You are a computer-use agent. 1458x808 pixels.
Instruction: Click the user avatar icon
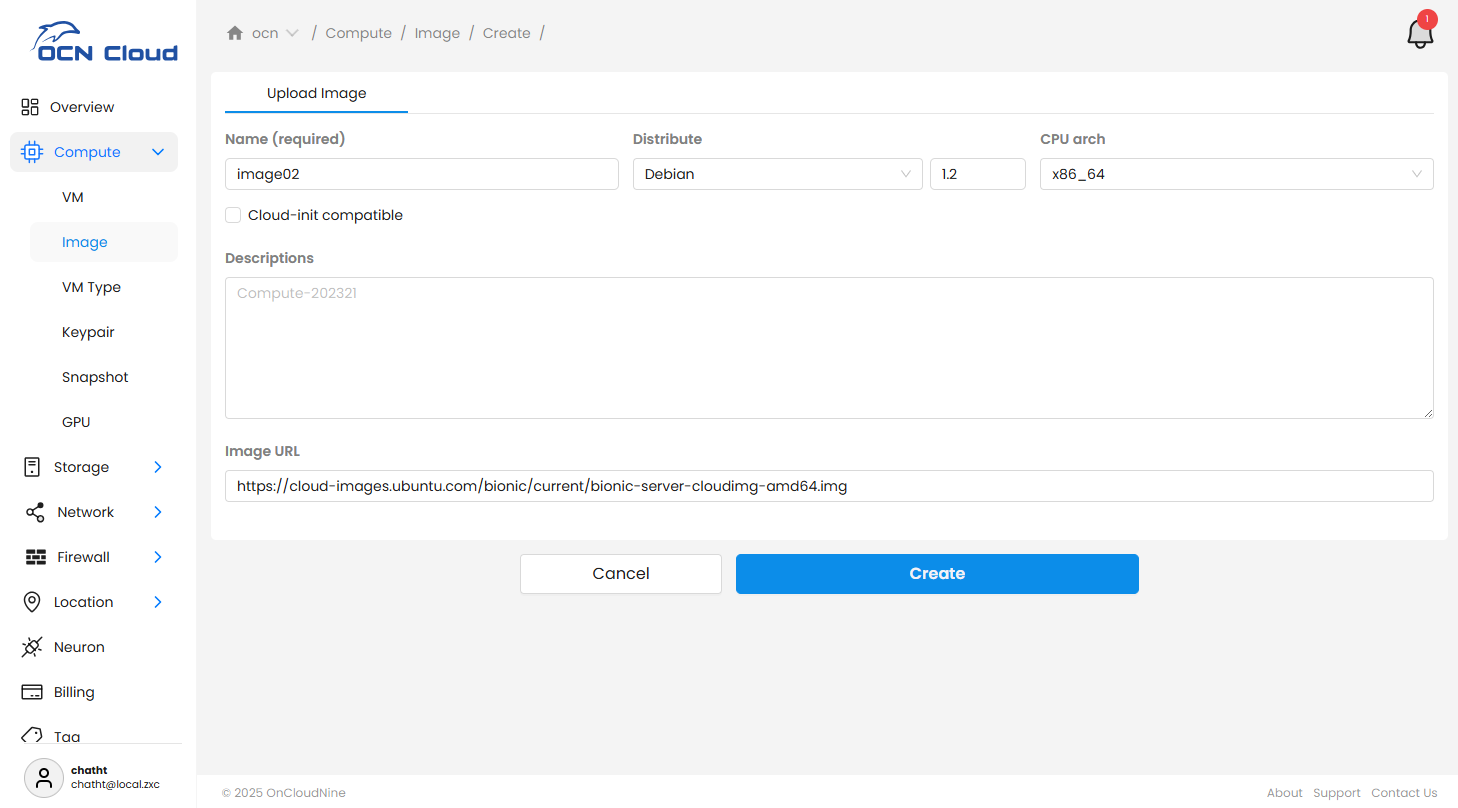coord(43,778)
